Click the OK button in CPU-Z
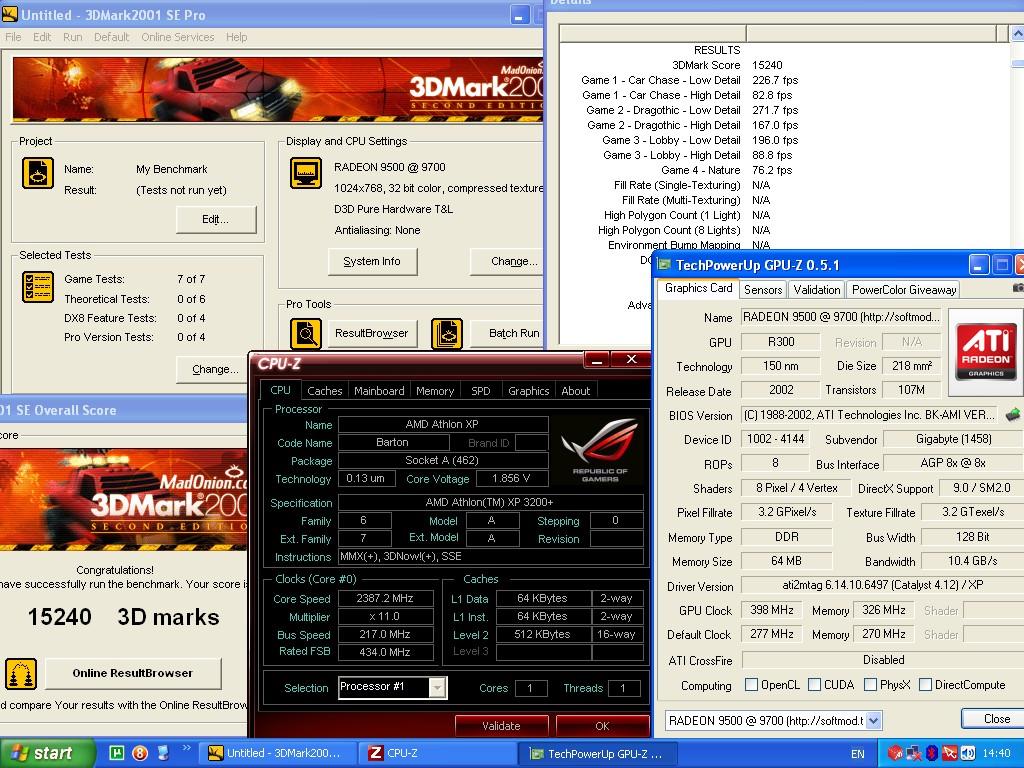 click(602, 726)
